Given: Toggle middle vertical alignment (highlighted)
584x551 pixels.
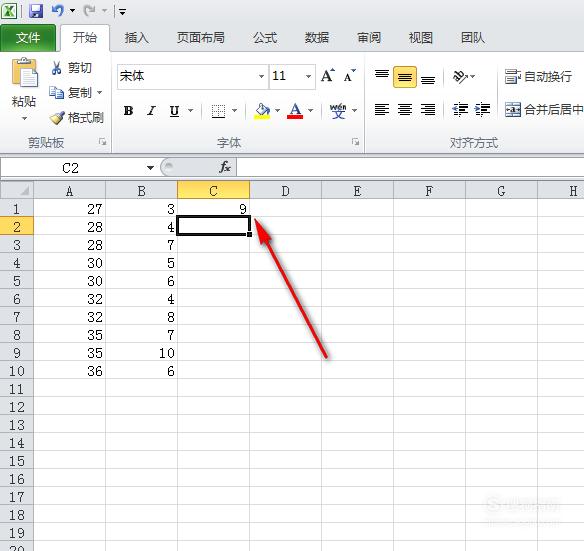Looking at the screenshot, I should tap(405, 77).
